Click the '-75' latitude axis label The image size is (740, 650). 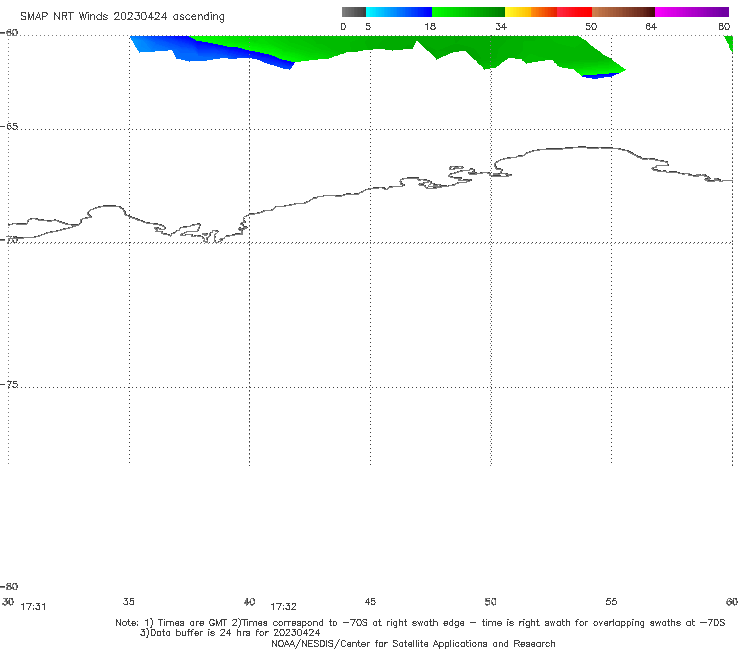(x=9, y=384)
